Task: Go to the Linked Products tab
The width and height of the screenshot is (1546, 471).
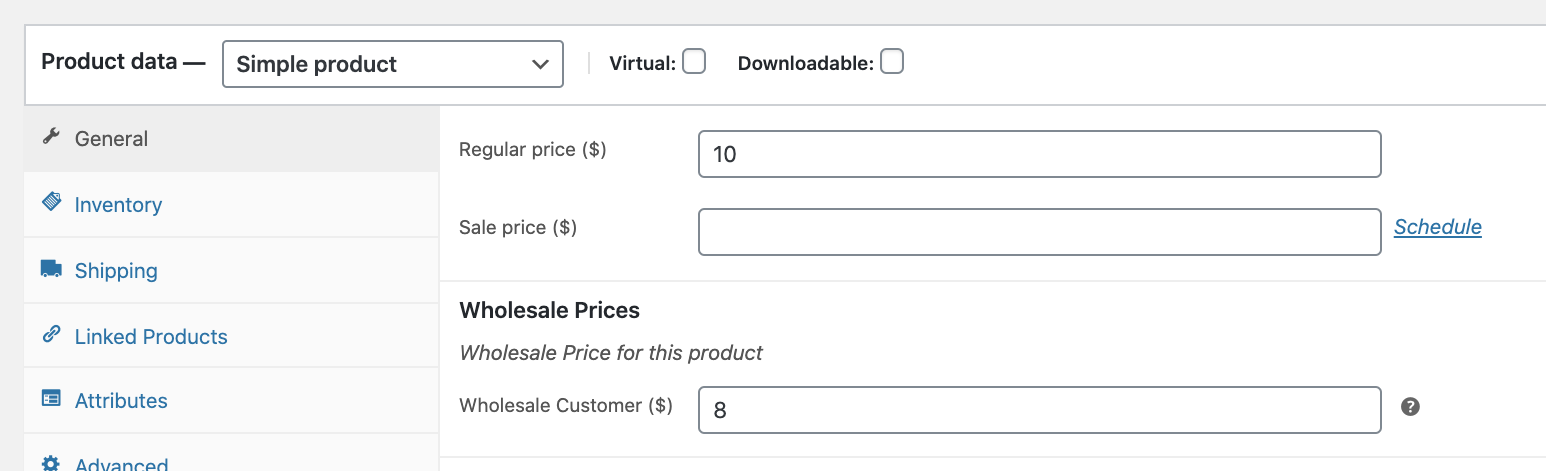Action: pyautogui.click(x=151, y=337)
